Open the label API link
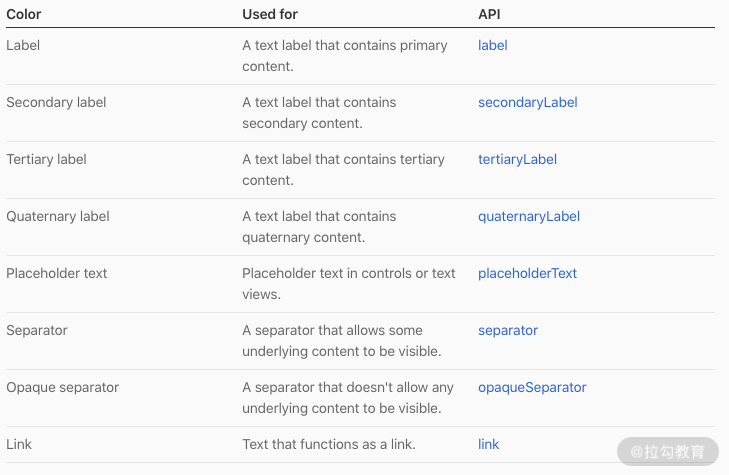The width and height of the screenshot is (729, 475). click(493, 45)
